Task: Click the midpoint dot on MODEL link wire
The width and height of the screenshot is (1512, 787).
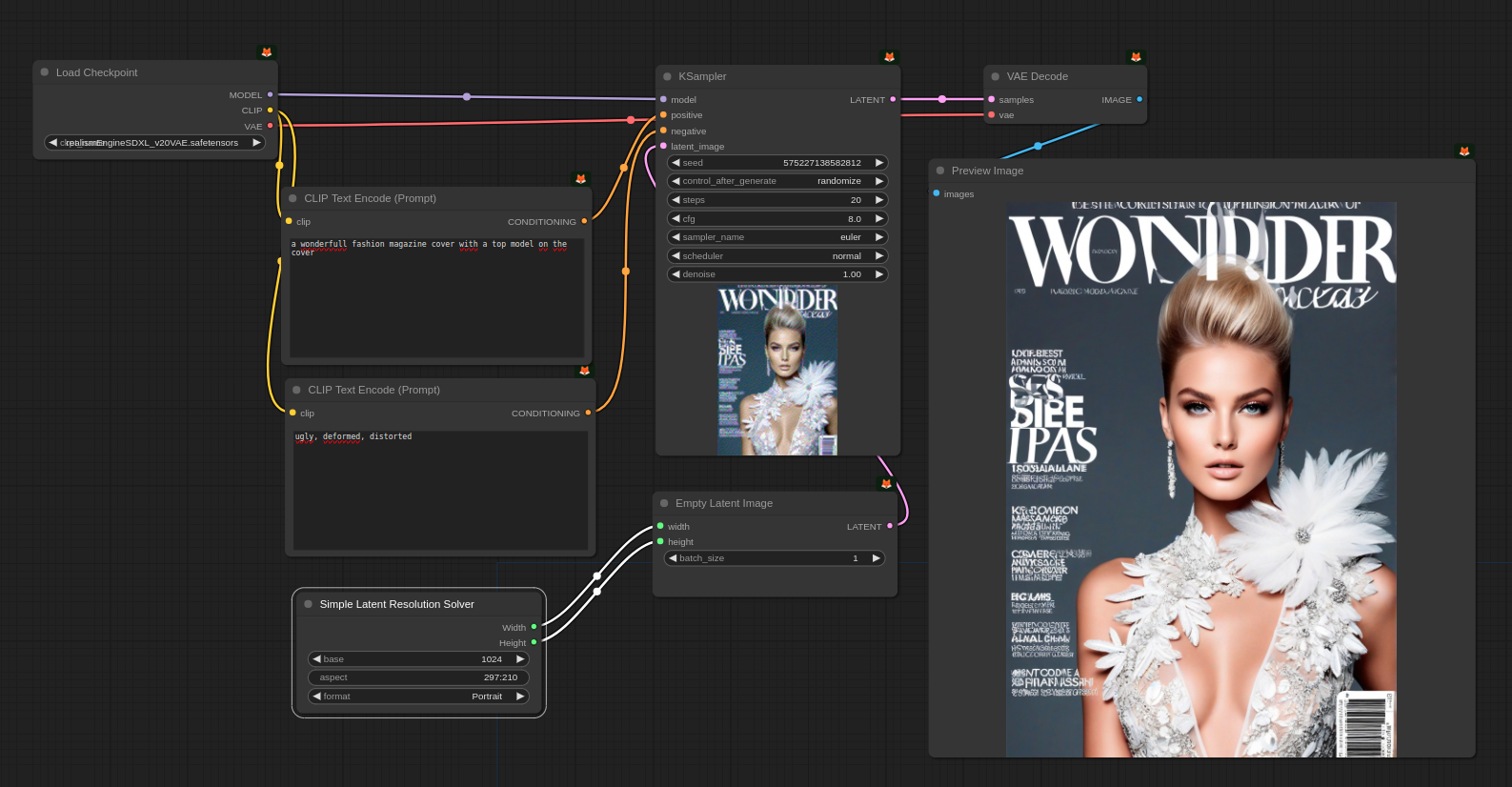Action: tap(467, 97)
